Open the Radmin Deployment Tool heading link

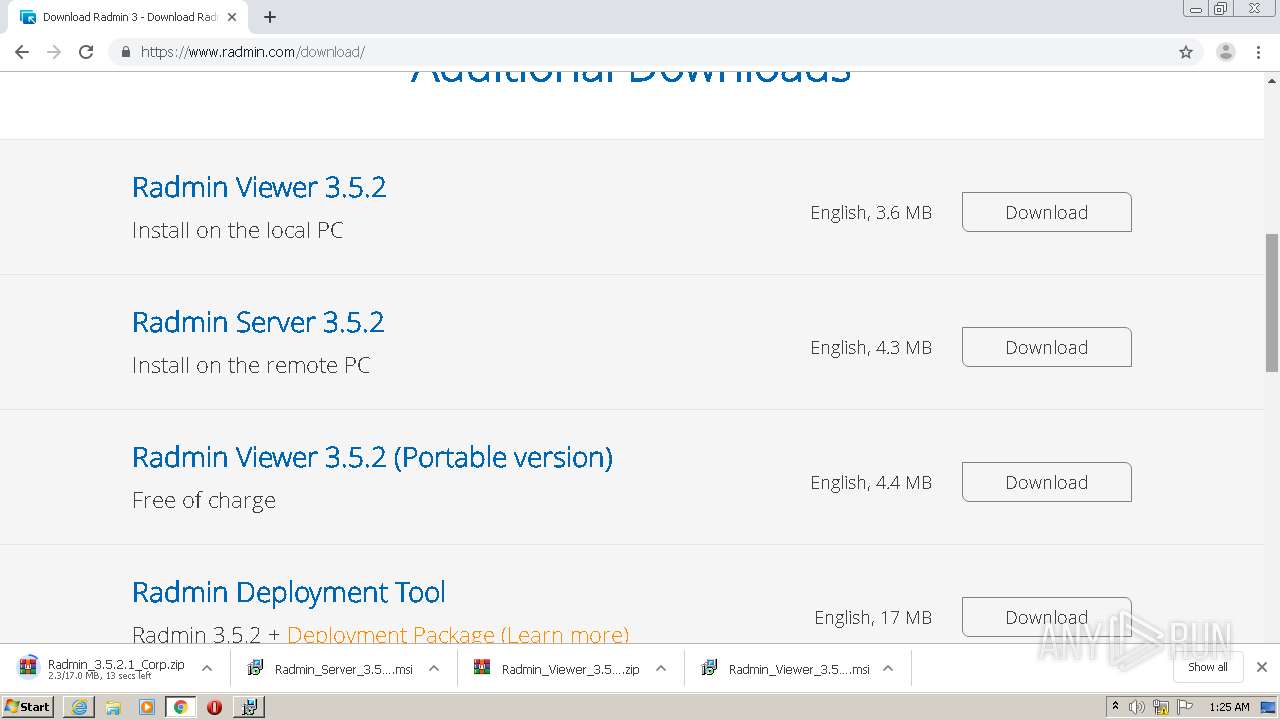[x=289, y=592]
